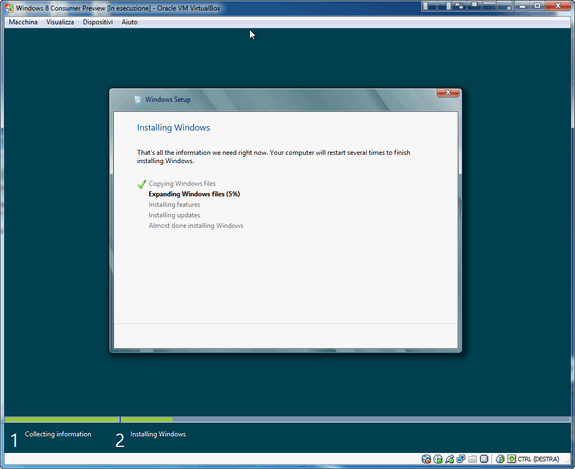The width and height of the screenshot is (575, 469).
Task: Open the network adapter status icon
Action: click(461, 459)
